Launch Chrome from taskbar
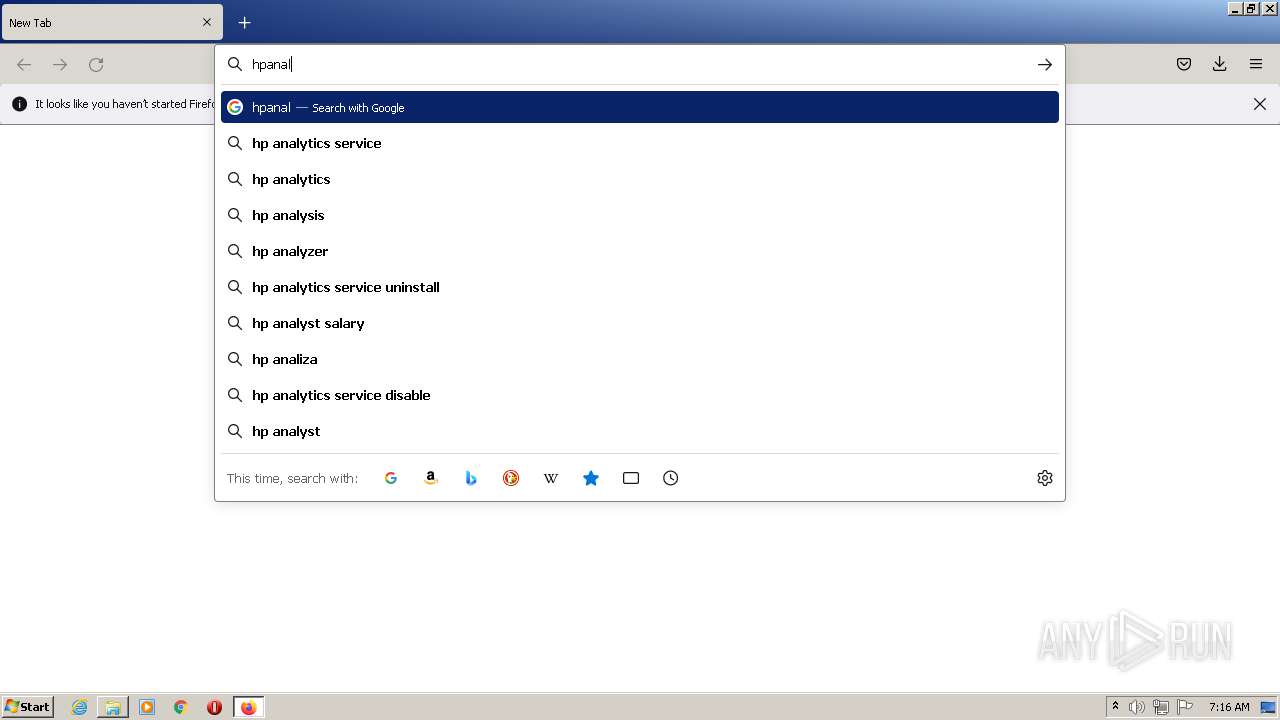 point(181,707)
